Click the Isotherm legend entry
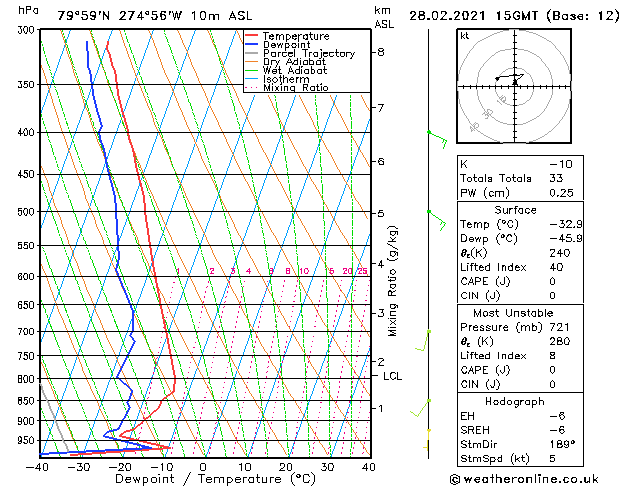629x486 pixels. 286,79
